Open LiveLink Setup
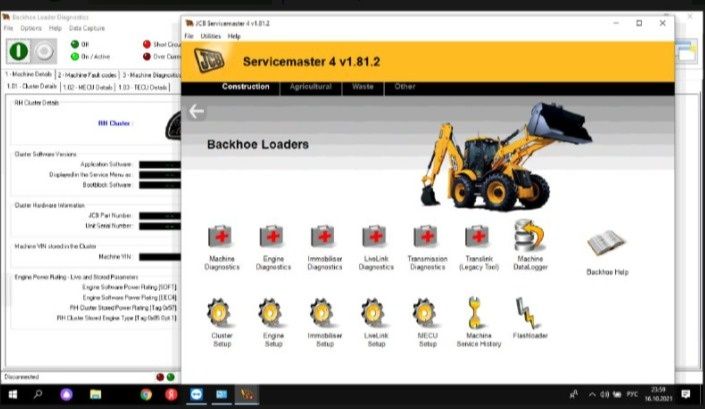 pos(376,322)
